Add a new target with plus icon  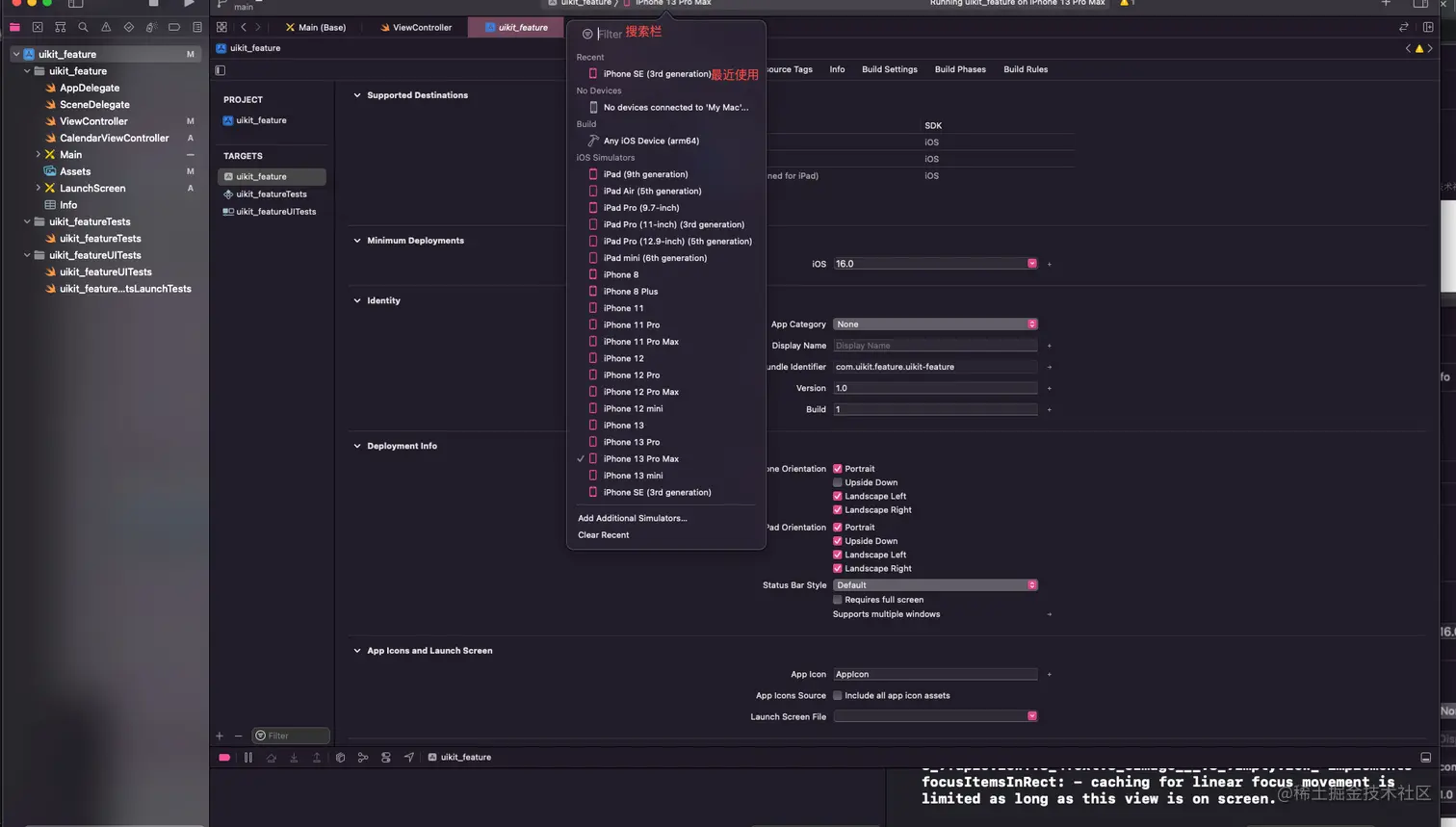pyautogui.click(x=220, y=736)
